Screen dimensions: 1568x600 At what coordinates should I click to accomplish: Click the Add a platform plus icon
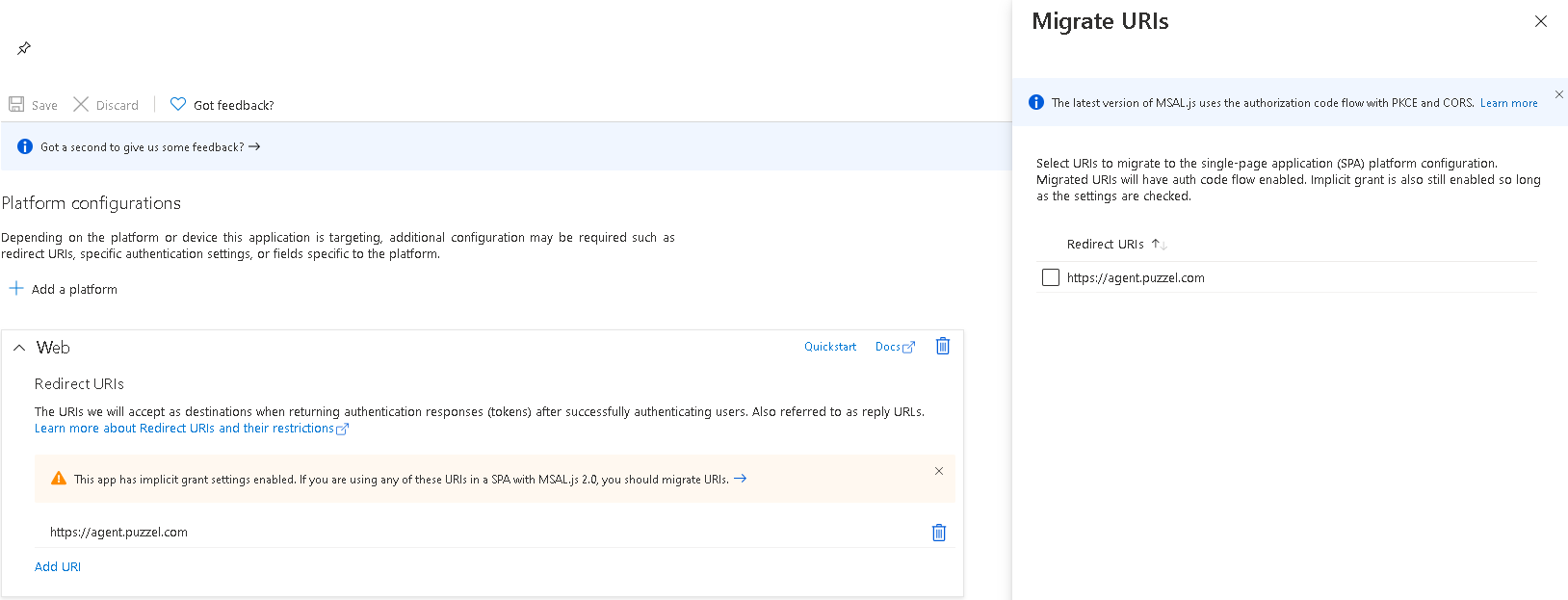pyautogui.click(x=16, y=289)
